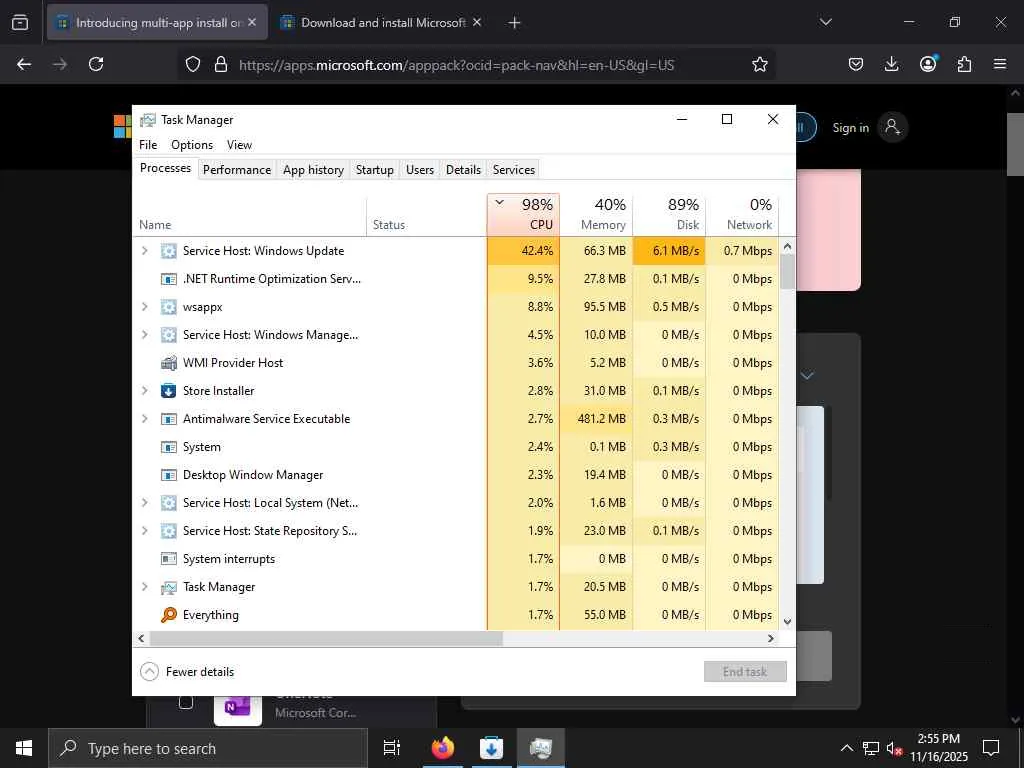Sort by the Memory column header
The height and width of the screenshot is (768, 1024).
tap(596, 214)
